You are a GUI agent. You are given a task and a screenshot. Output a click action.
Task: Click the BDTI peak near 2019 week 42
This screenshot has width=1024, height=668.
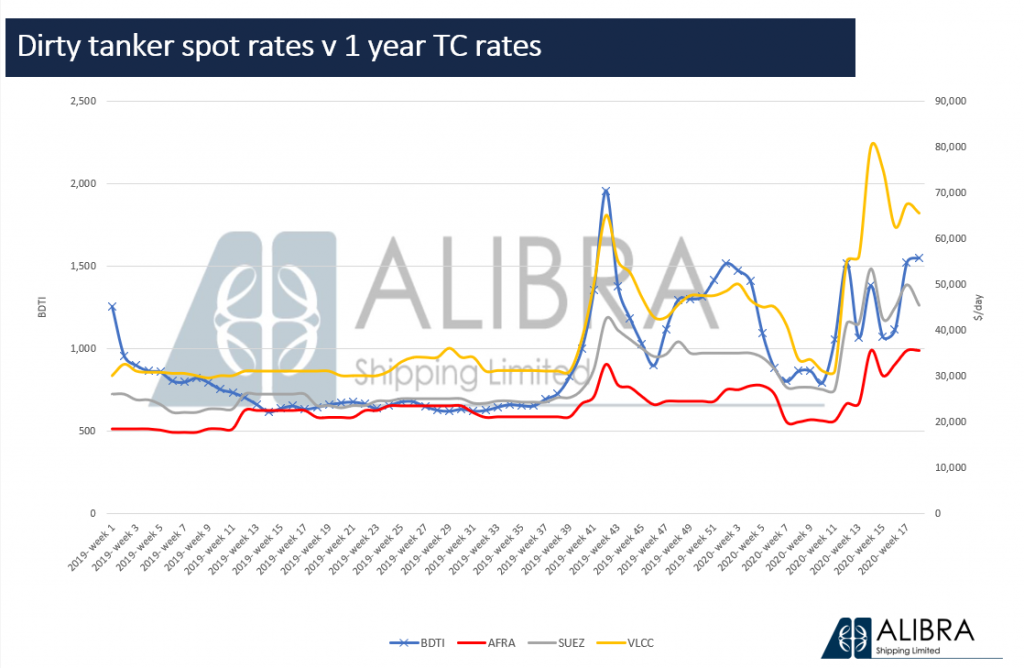coord(606,191)
